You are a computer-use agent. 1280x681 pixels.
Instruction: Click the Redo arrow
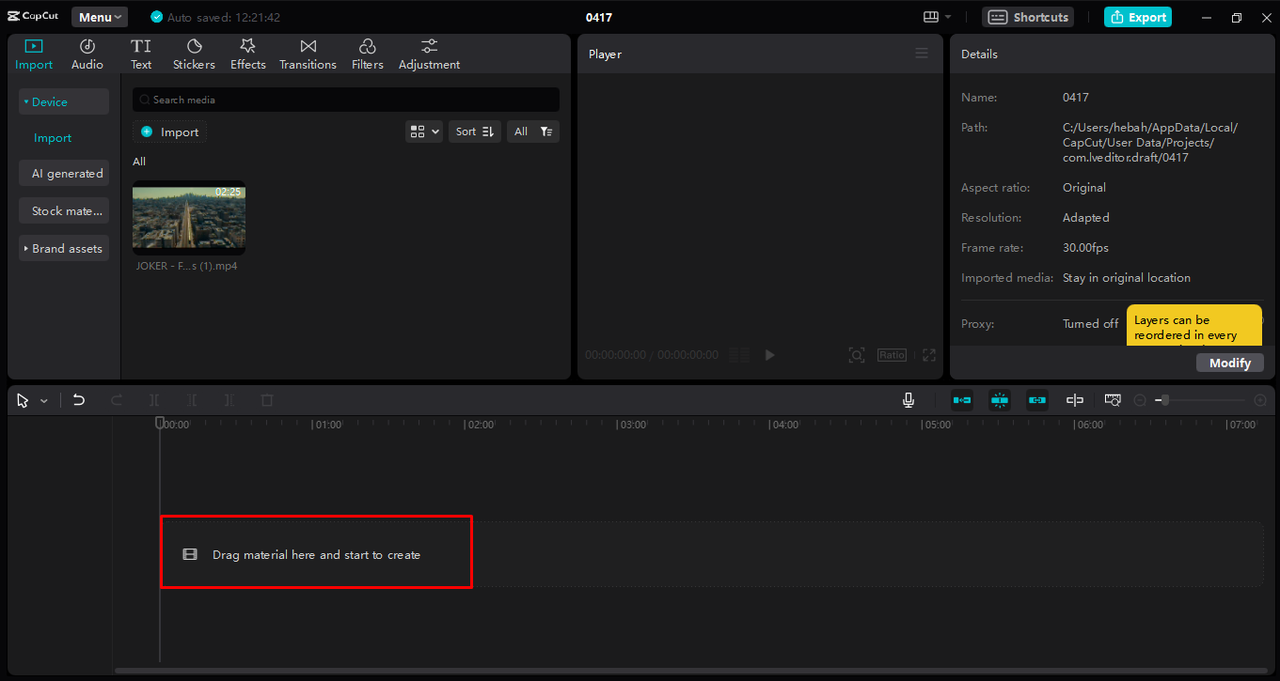click(116, 400)
